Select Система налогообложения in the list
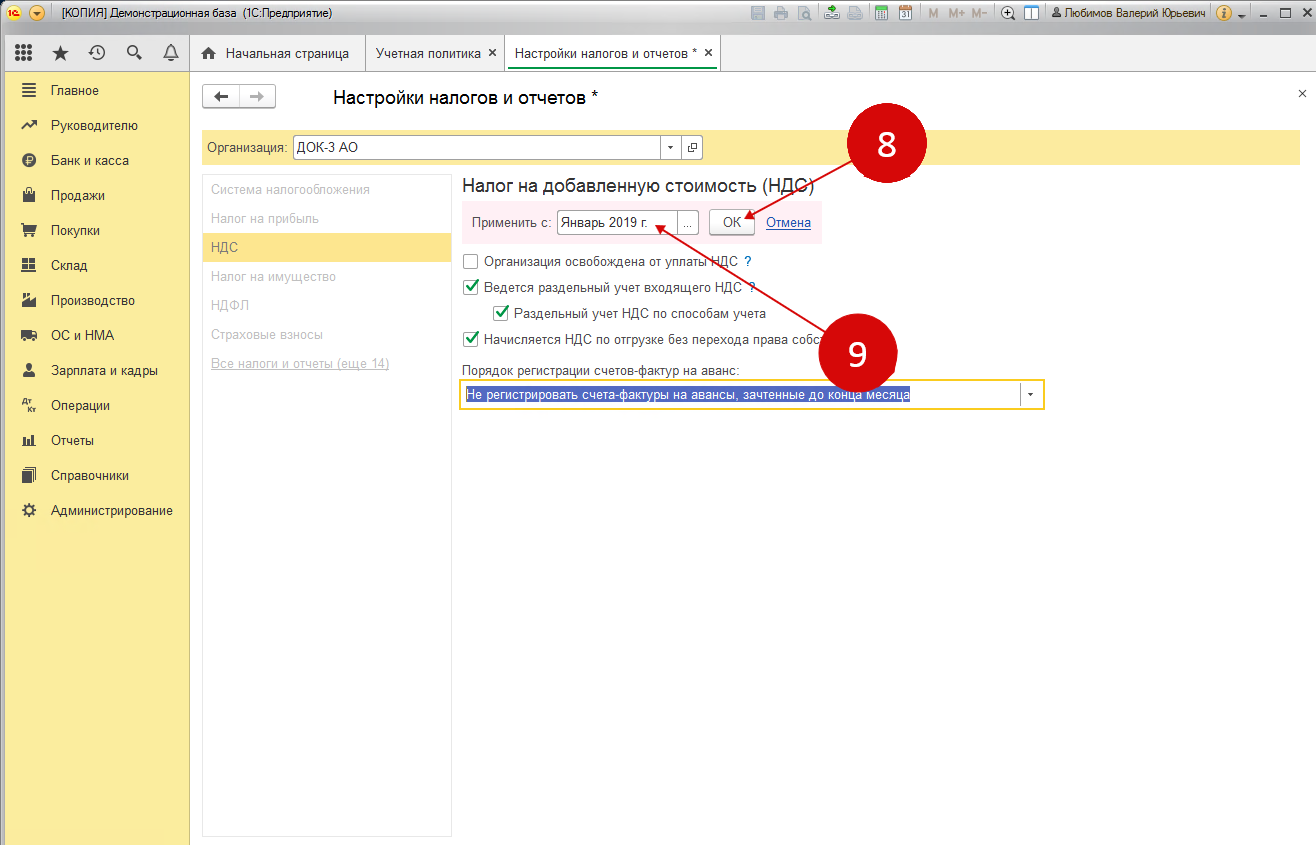Viewport: 1316px width, 845px height. tap(327, 189)
